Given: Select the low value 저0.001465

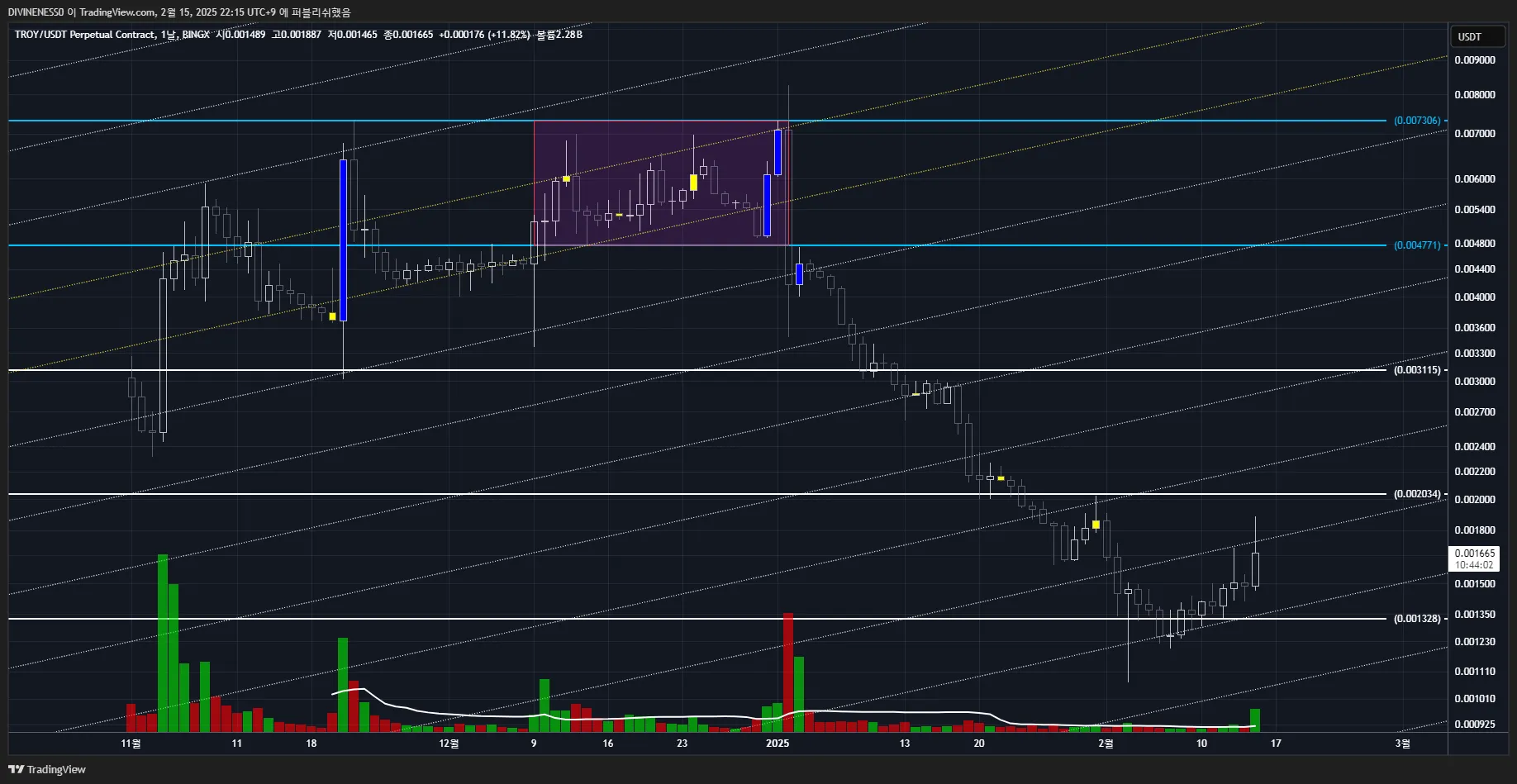Looking at the screenshot, I should (x=353, y=35).
